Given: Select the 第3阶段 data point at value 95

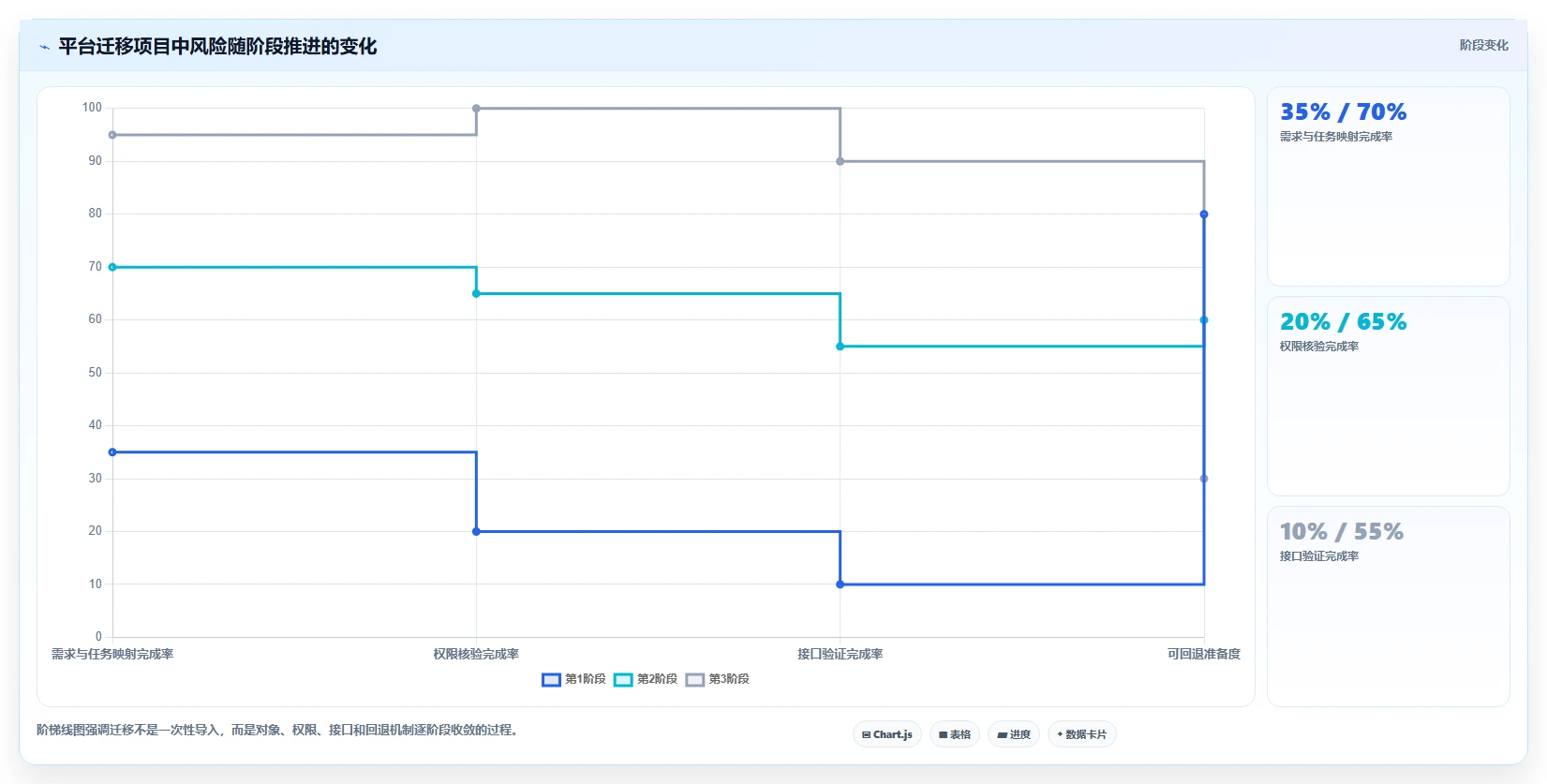Looking at the screenshot, I should pyautogui.click(x=112, y=135).
